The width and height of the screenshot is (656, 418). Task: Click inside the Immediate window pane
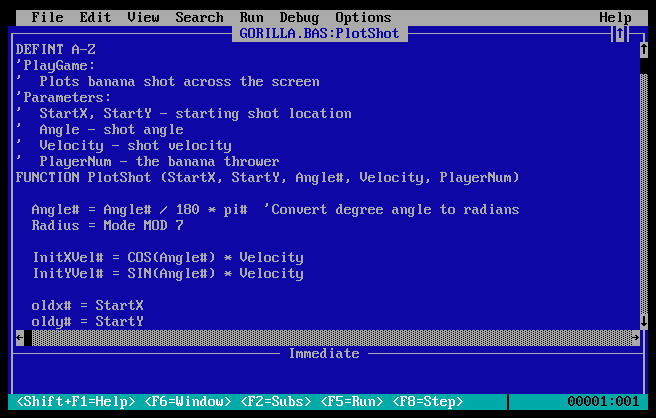coord(328,377)
